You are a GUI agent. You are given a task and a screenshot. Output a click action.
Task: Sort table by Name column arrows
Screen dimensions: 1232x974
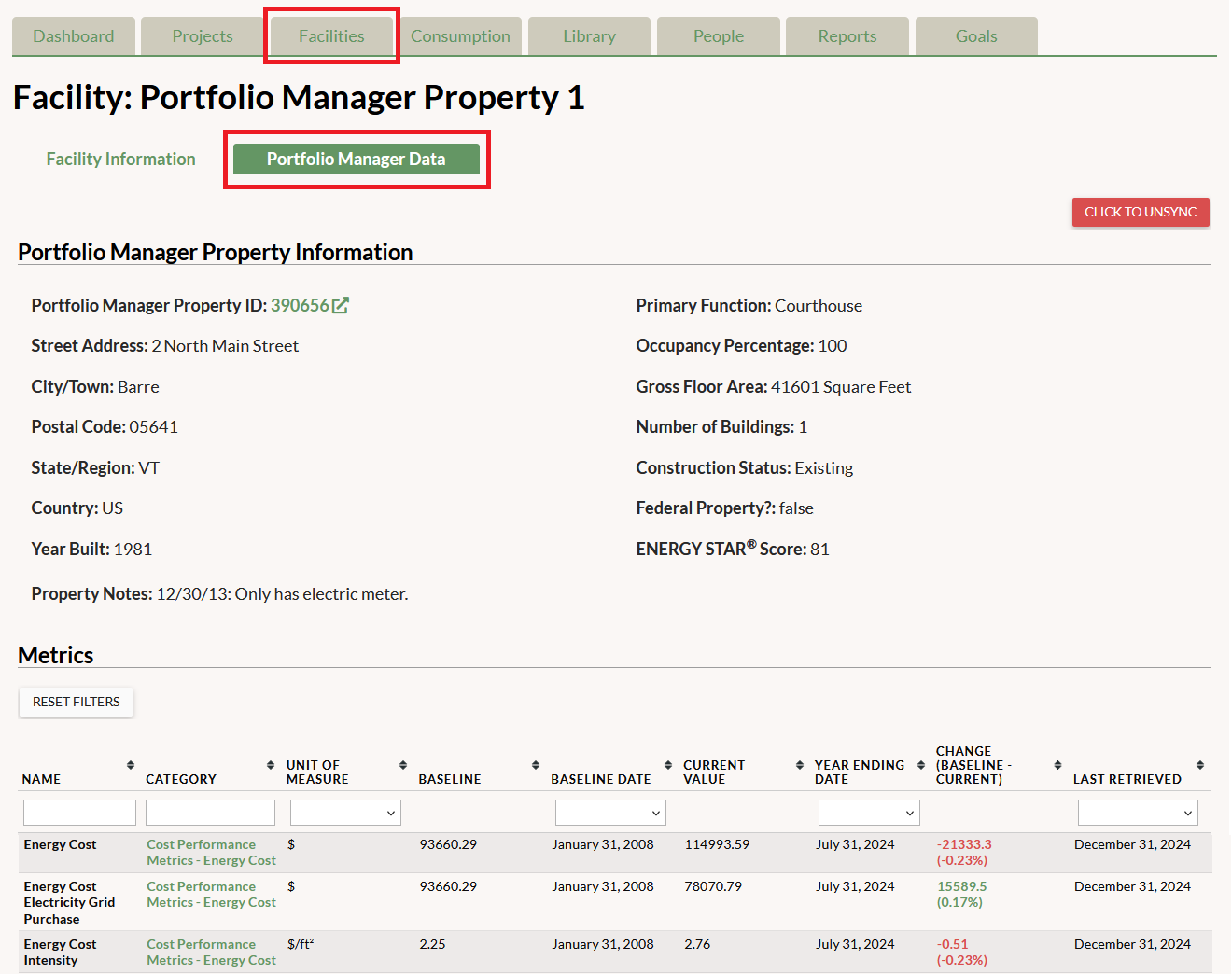point(131,765)
